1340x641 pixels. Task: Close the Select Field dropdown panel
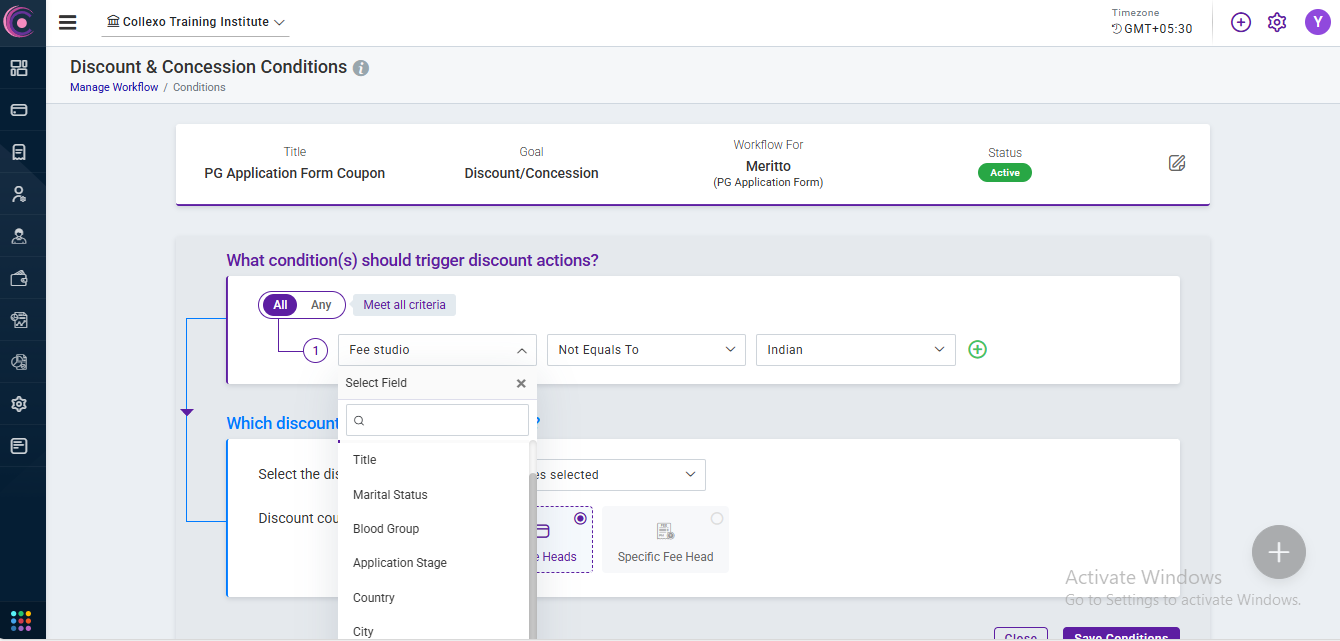[x=521, y=383]
